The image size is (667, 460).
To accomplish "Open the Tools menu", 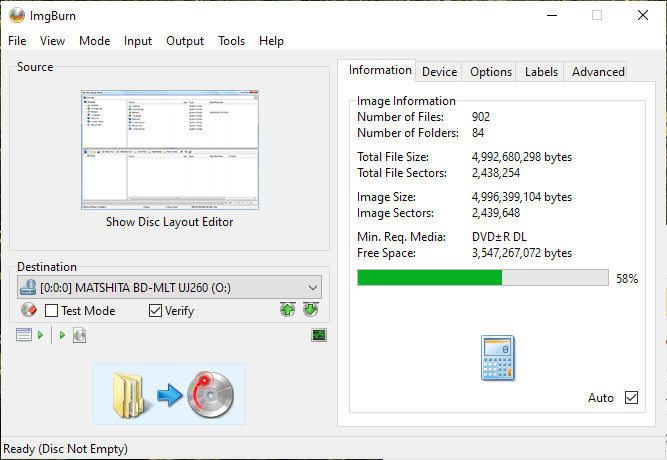I will pos(231,41).
